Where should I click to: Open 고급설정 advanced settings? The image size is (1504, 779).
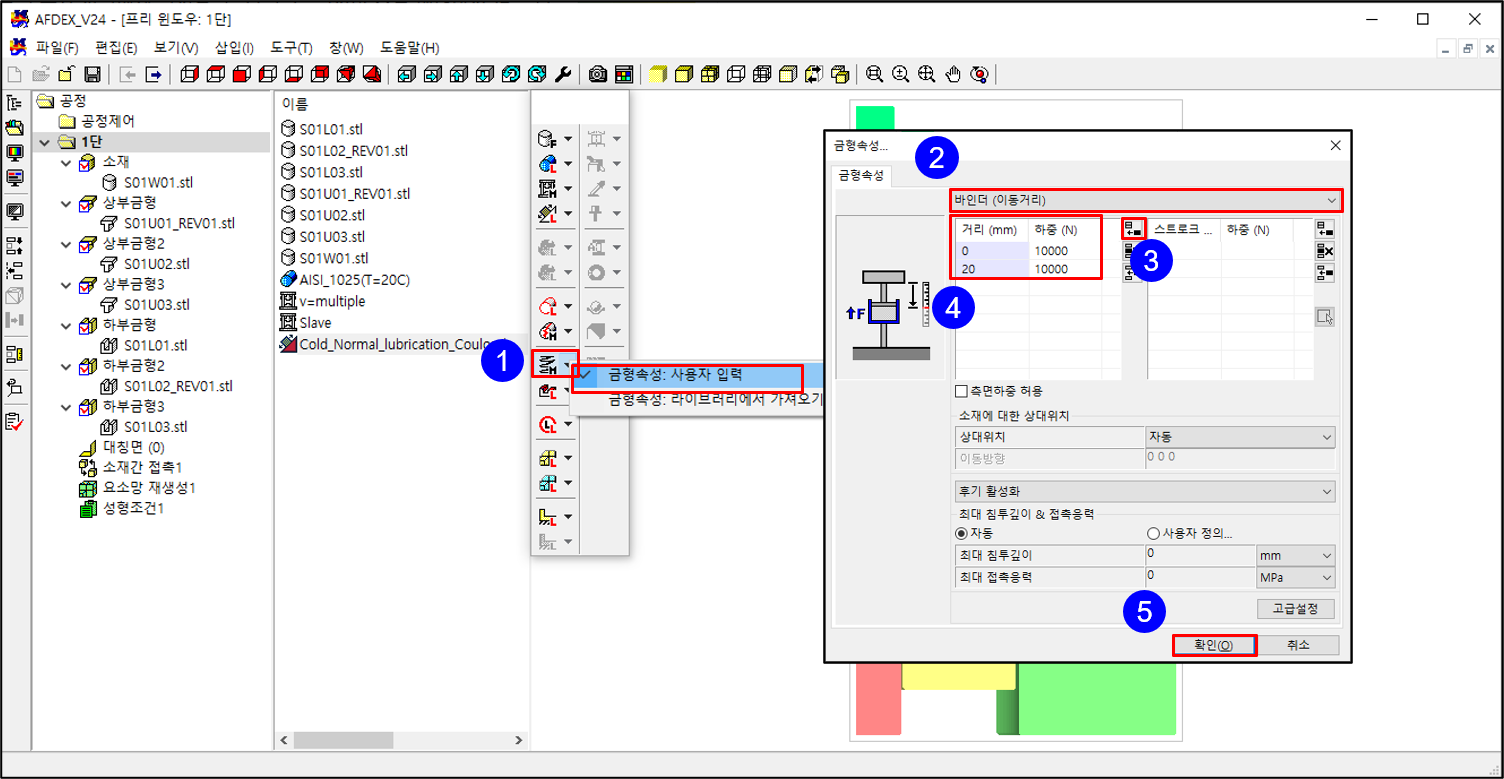(x=1295, y=608)
